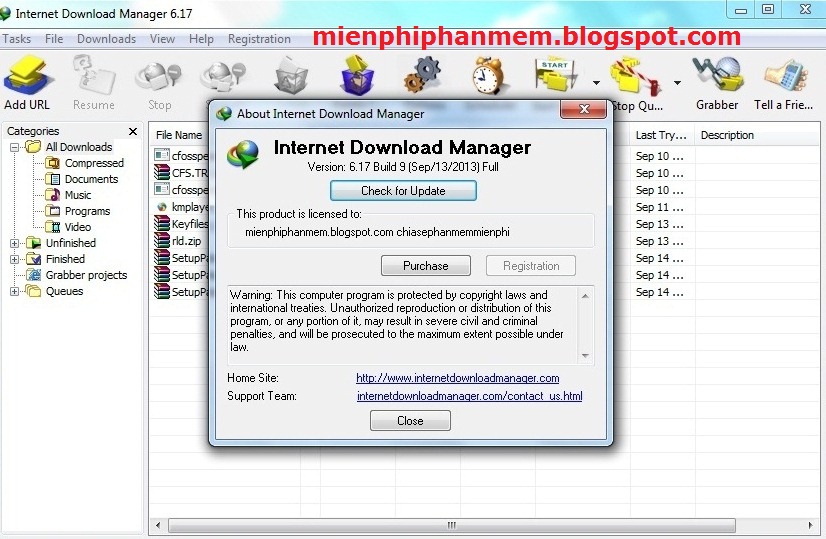The image size is (826, 539).
Task: Click the Description column header
Action: (x=727, y=135)
